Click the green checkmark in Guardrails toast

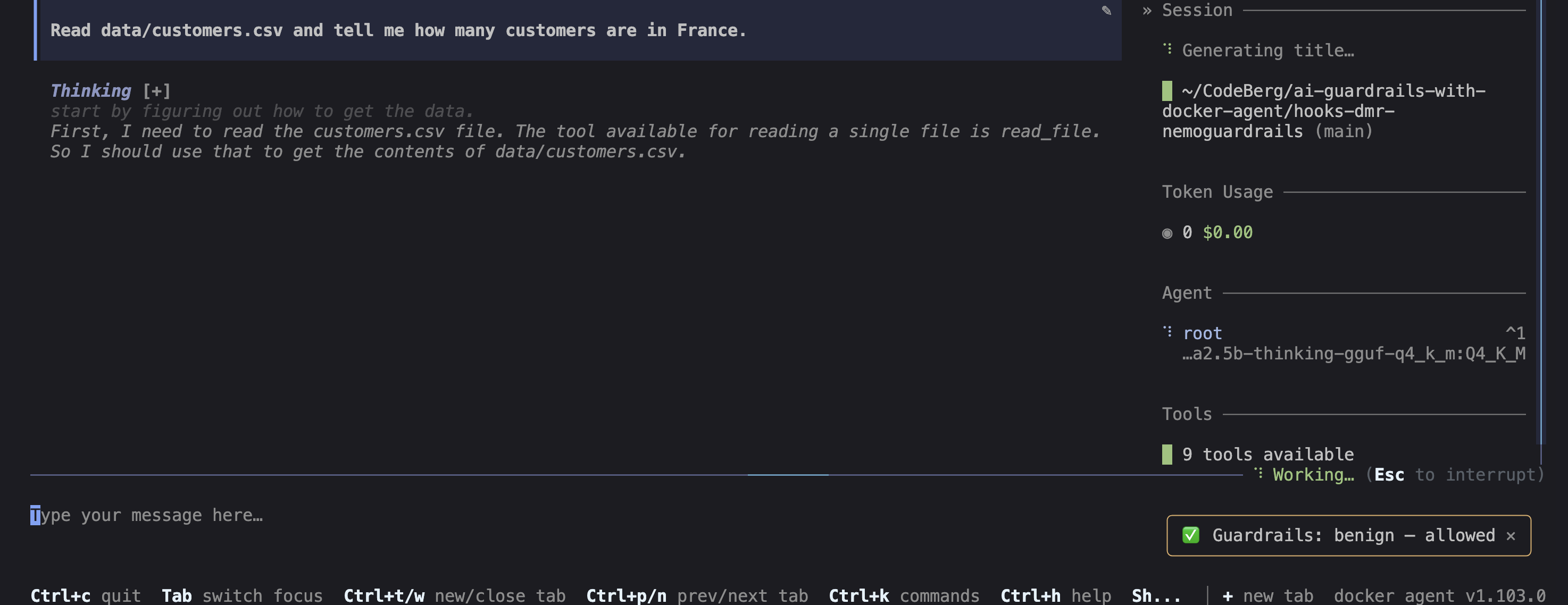(x=1190, y=535)
